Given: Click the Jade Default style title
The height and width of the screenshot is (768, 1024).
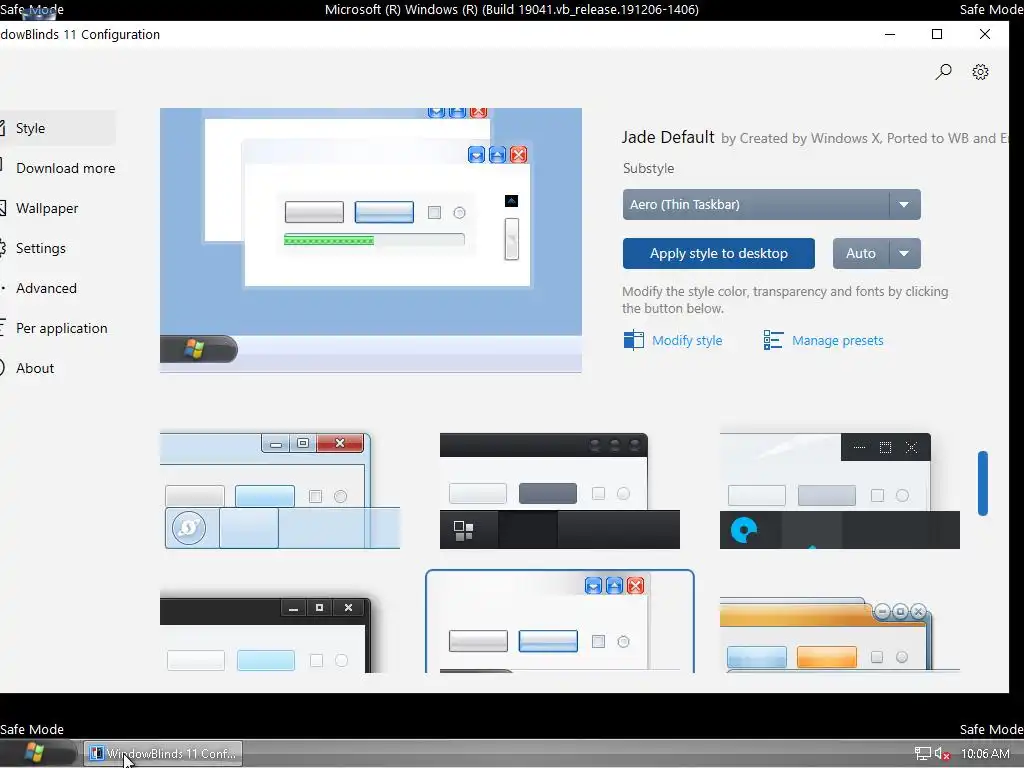Looking at the screenshot, I should pyautogui.click(x=667, y=137).
